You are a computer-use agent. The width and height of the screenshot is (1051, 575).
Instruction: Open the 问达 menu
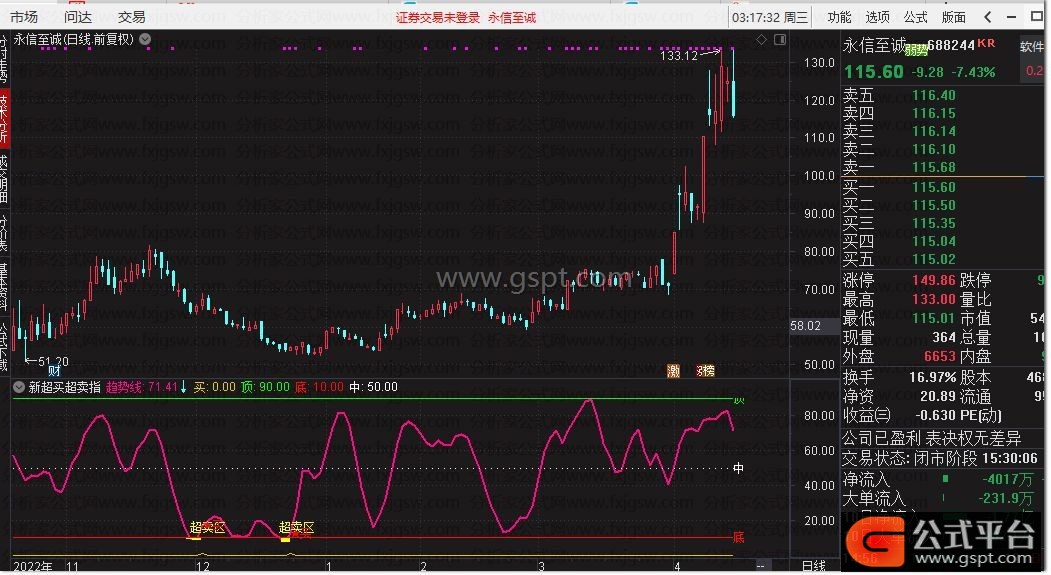point(78,17)
